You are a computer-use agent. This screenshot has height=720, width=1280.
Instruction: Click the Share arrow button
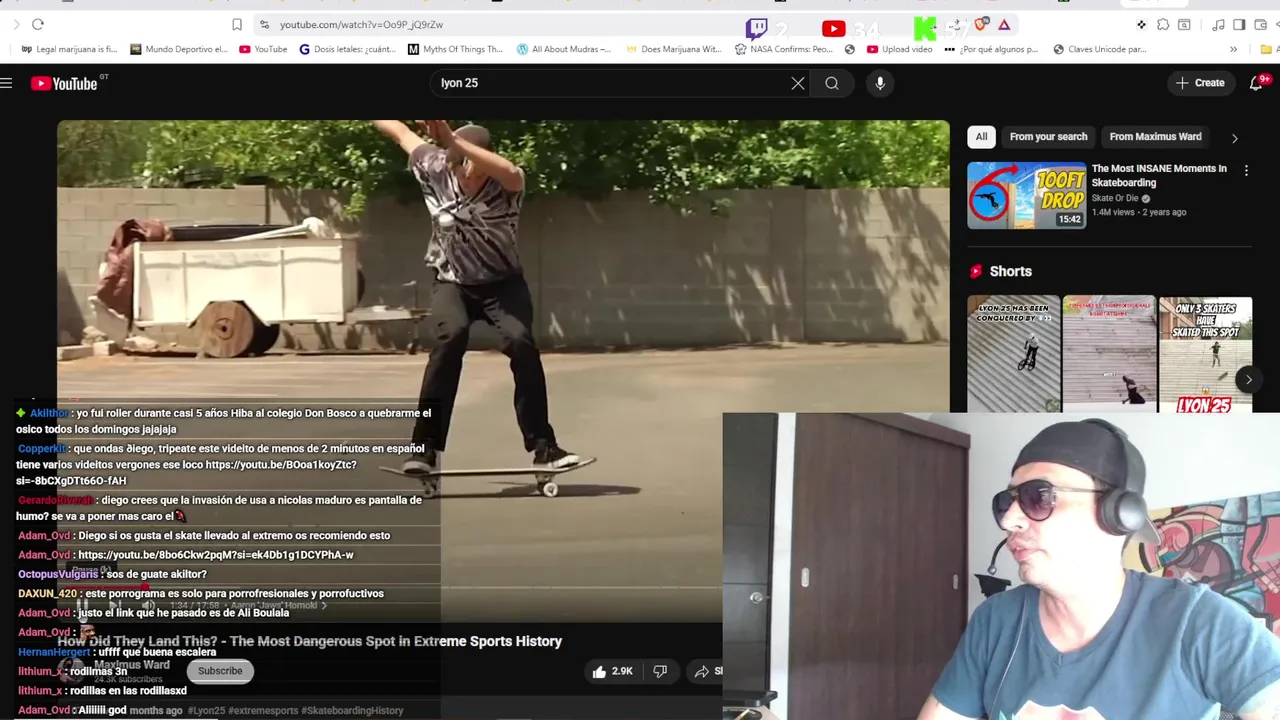pyautogui.click(x=706, y=671)
